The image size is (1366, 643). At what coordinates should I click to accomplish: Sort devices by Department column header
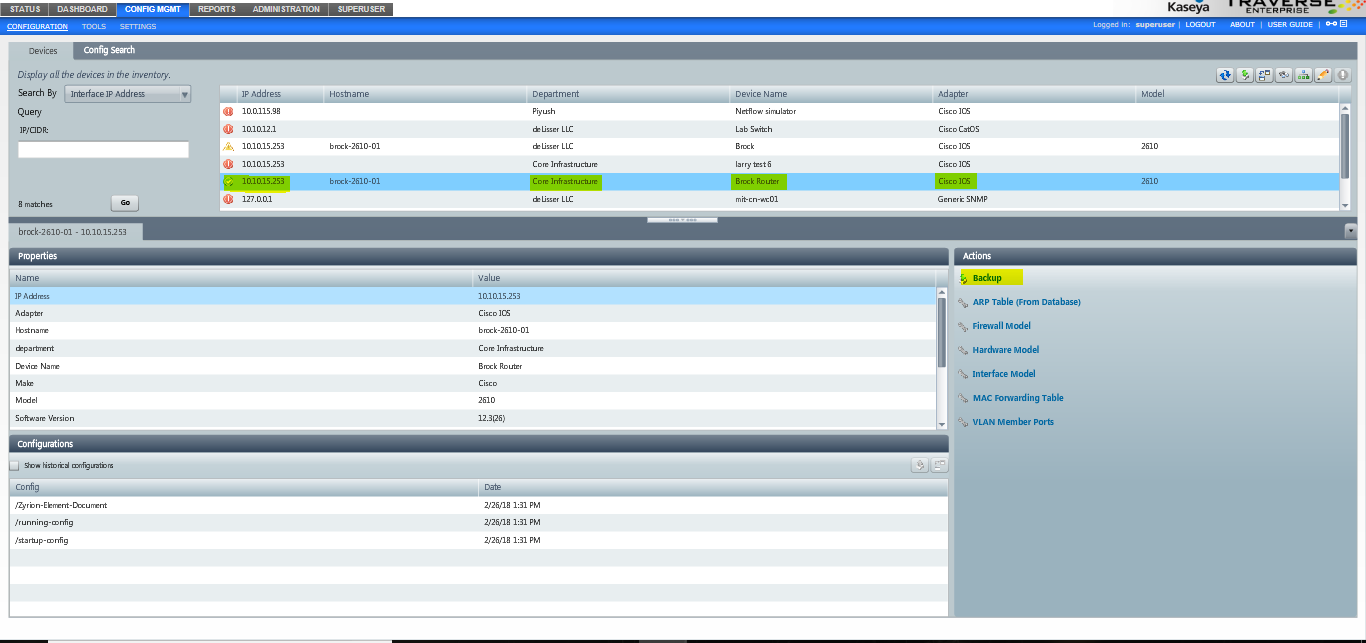(x=630, y=94)
